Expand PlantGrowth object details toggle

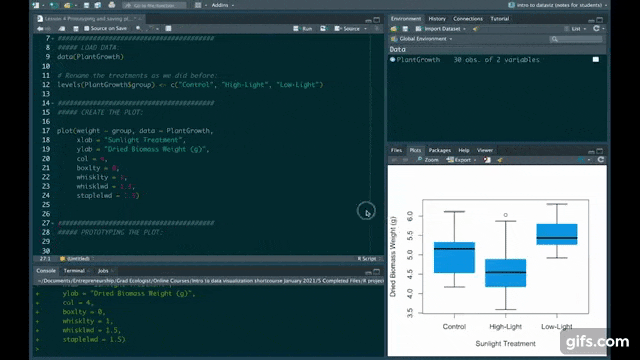click(x=392, y=60)
